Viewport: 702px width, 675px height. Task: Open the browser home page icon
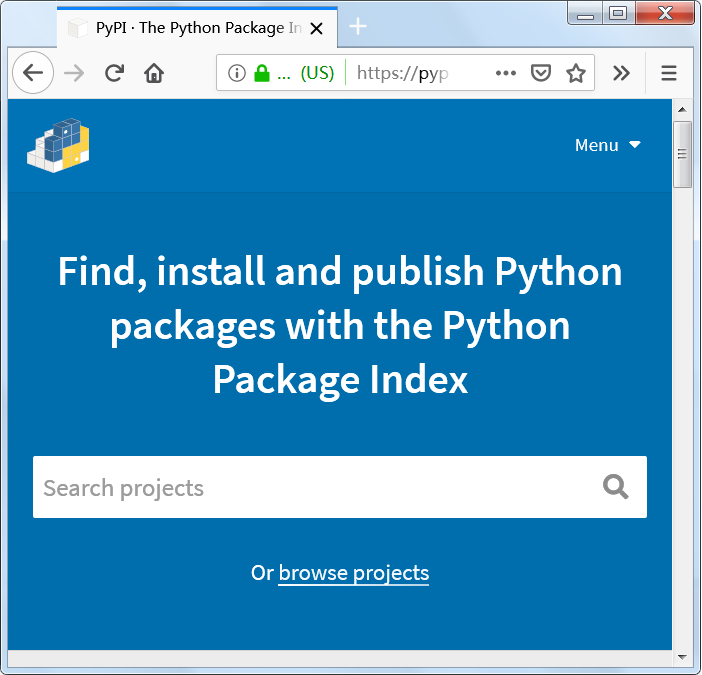pyautogui.click(x=154, y=73)
